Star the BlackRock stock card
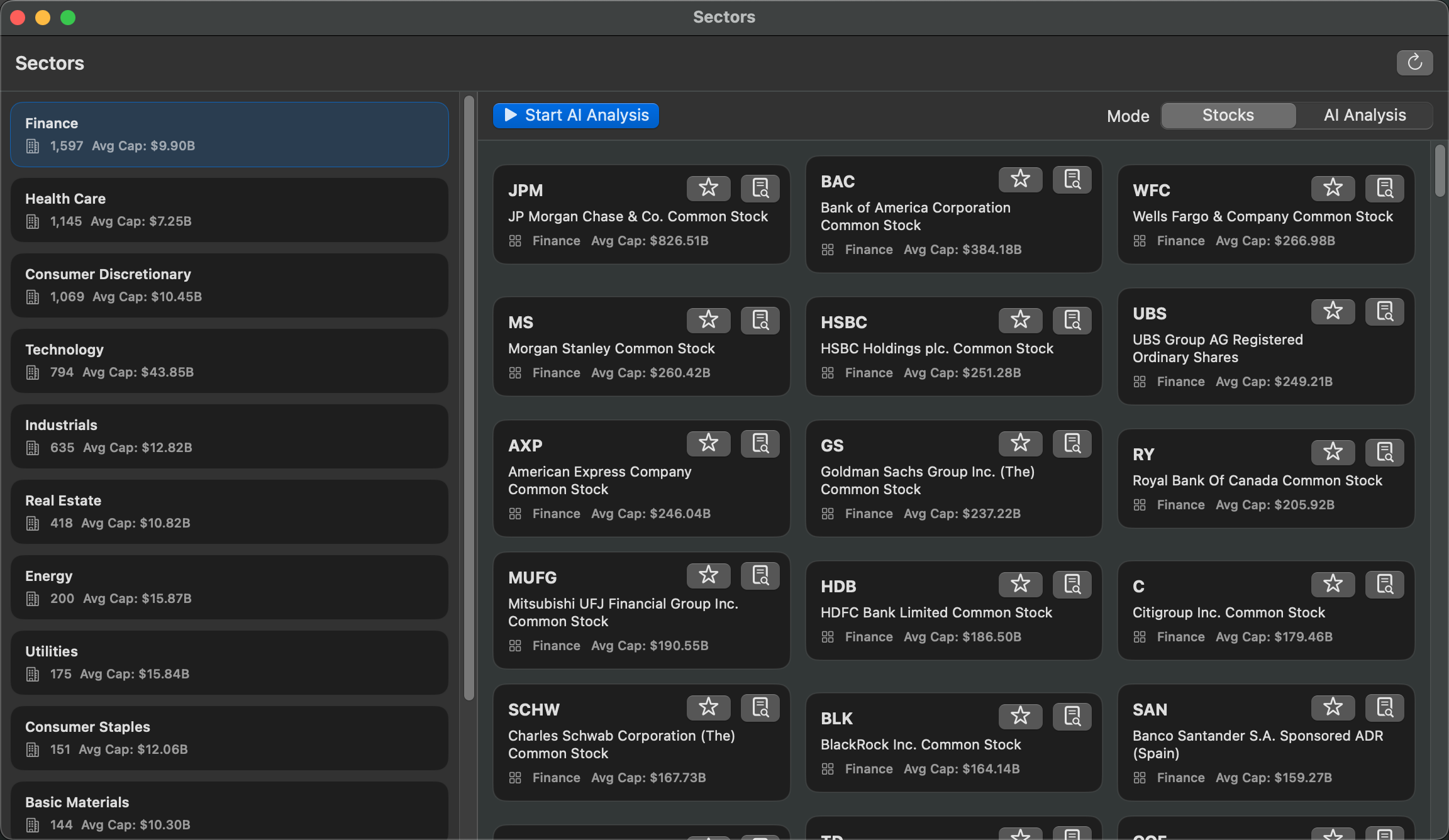This screenshot has width=1449, height=840. pyautogui.click(x=1020, y=716)
